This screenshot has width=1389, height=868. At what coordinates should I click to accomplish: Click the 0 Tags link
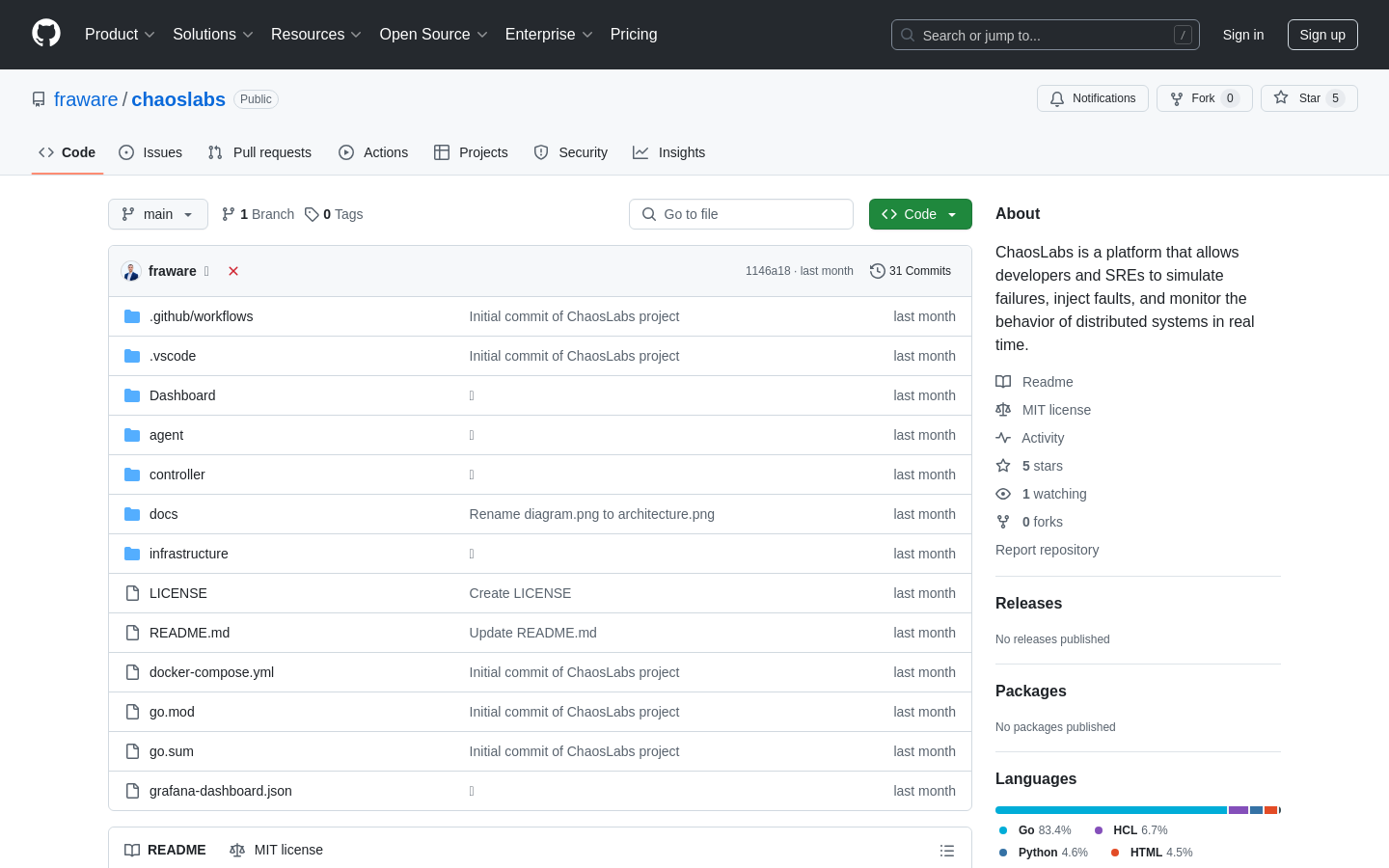click(334, 214)
